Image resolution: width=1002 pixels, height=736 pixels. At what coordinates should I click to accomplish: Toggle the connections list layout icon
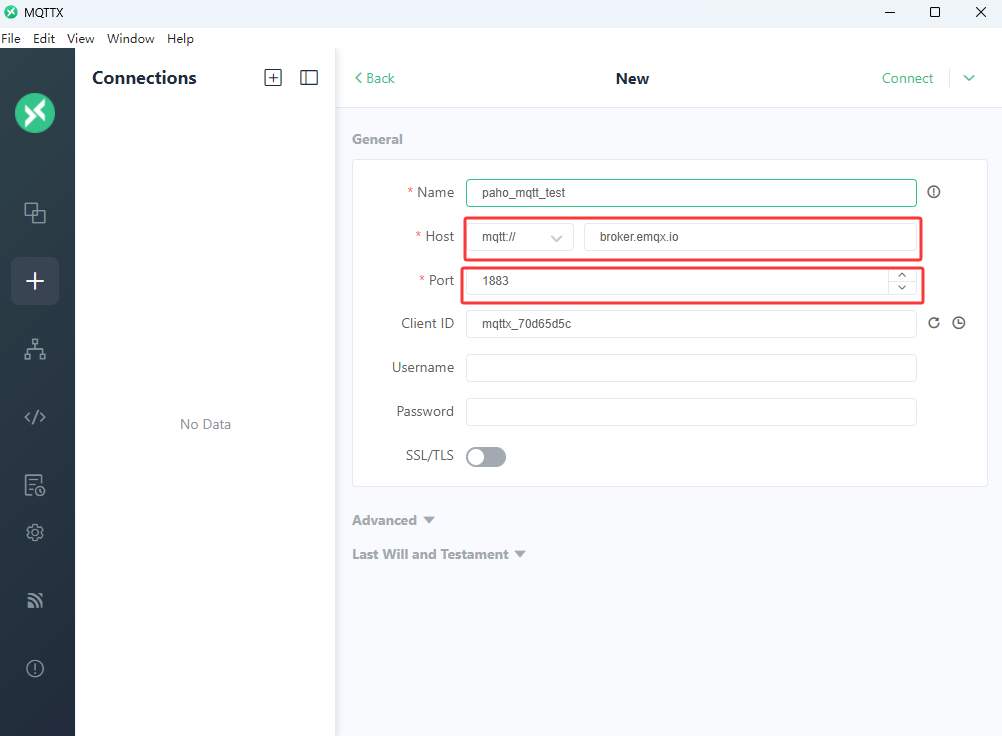click(309, 78)
